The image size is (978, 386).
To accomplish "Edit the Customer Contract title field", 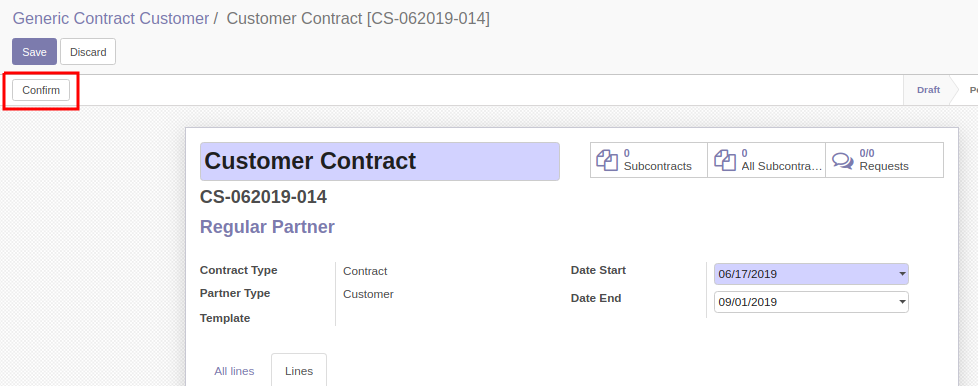I will tap(379, 162).
